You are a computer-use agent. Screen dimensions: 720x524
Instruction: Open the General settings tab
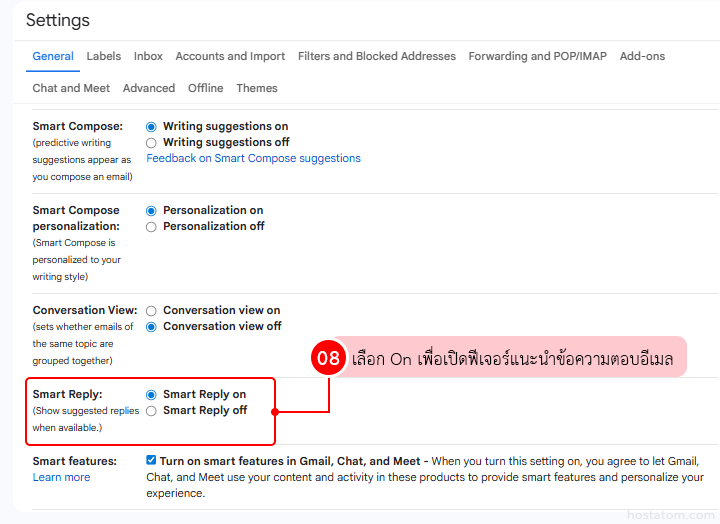53,56
